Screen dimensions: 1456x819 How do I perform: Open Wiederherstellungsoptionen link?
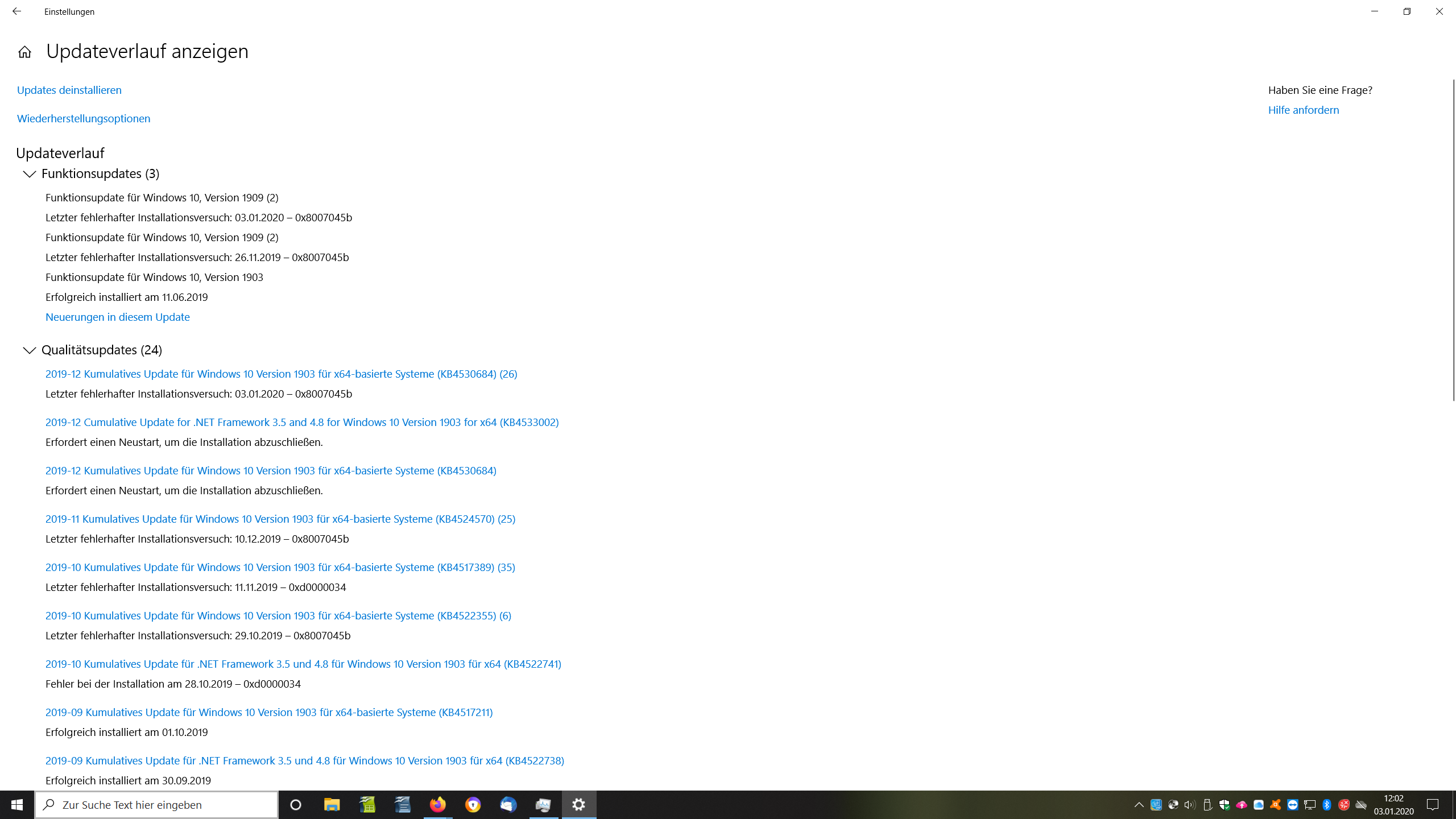click(x=84, y=118)
